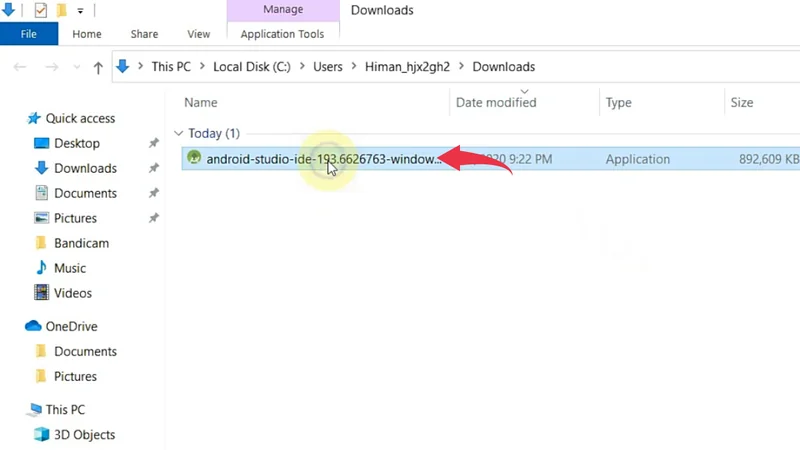Click the Back navigation arrow

click(x=20, y=67)
